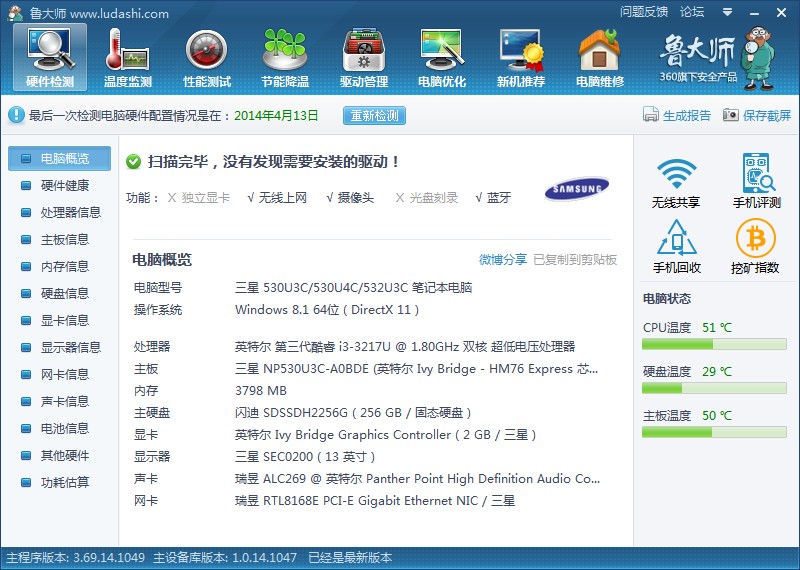Click the 主板温度 progress bar

714,432
